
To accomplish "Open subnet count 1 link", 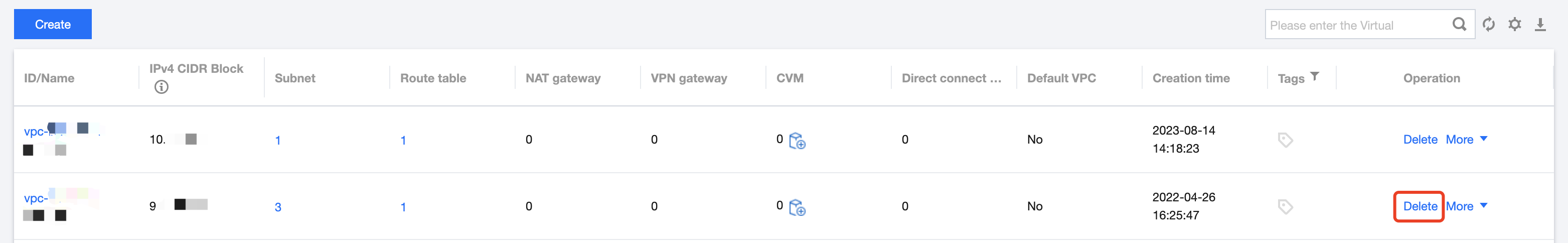I will pyautogui.click(x=278, y=141).
